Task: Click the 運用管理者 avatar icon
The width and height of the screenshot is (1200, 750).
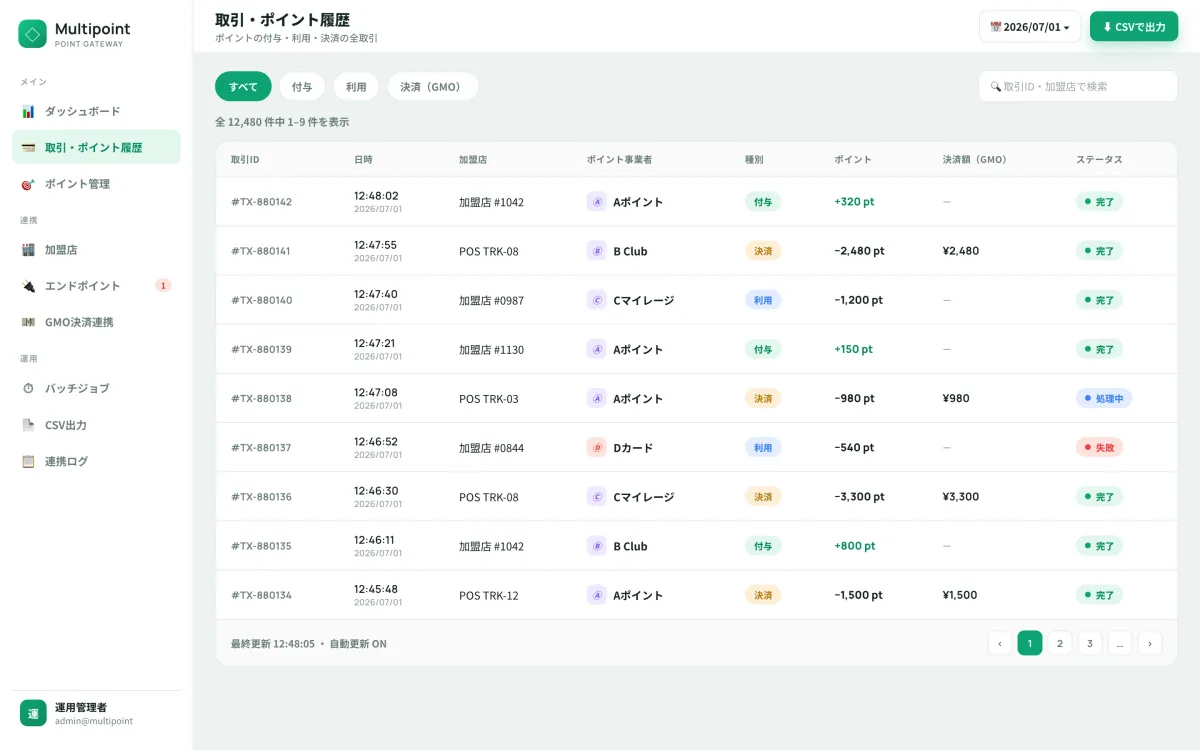Action: pos(33,713)
